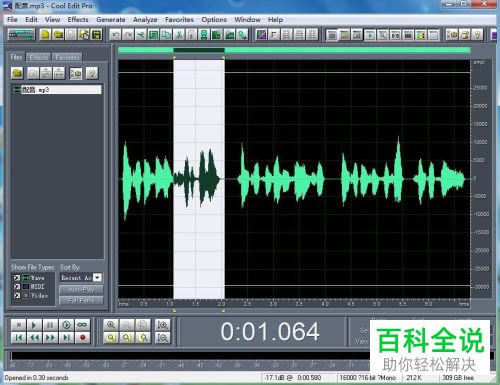This screenshot has width=500, height=385.
Task: Click the 10000 label on the amplitude ruler
Action: 481,142
